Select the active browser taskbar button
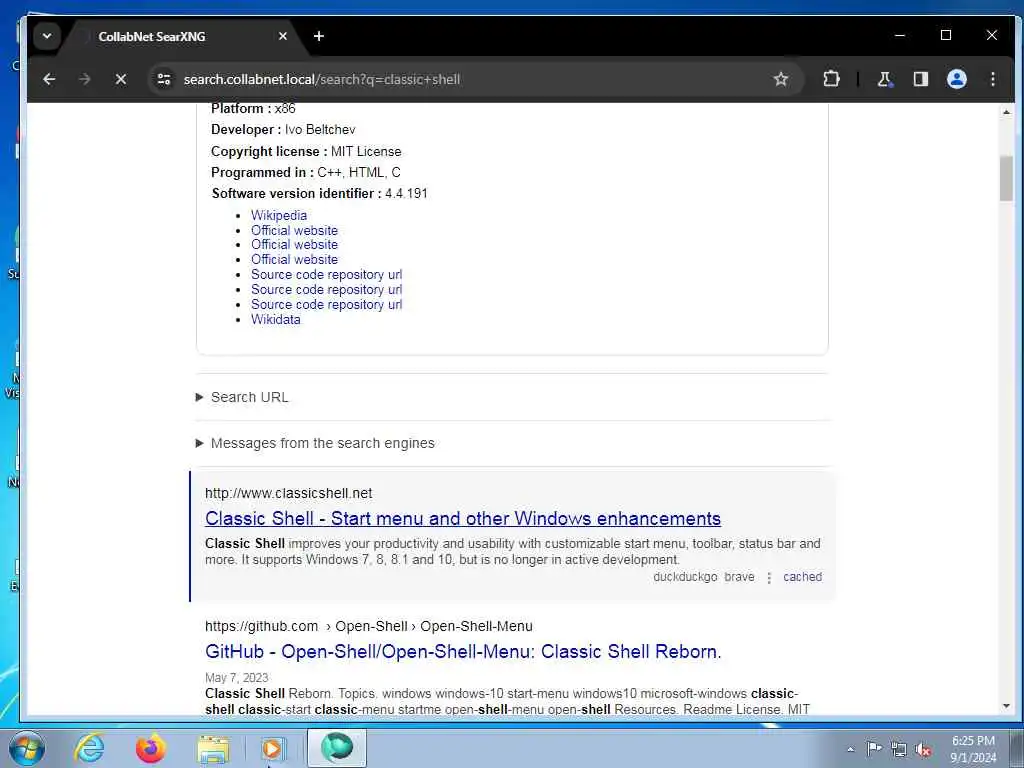 tap(337, 748)
